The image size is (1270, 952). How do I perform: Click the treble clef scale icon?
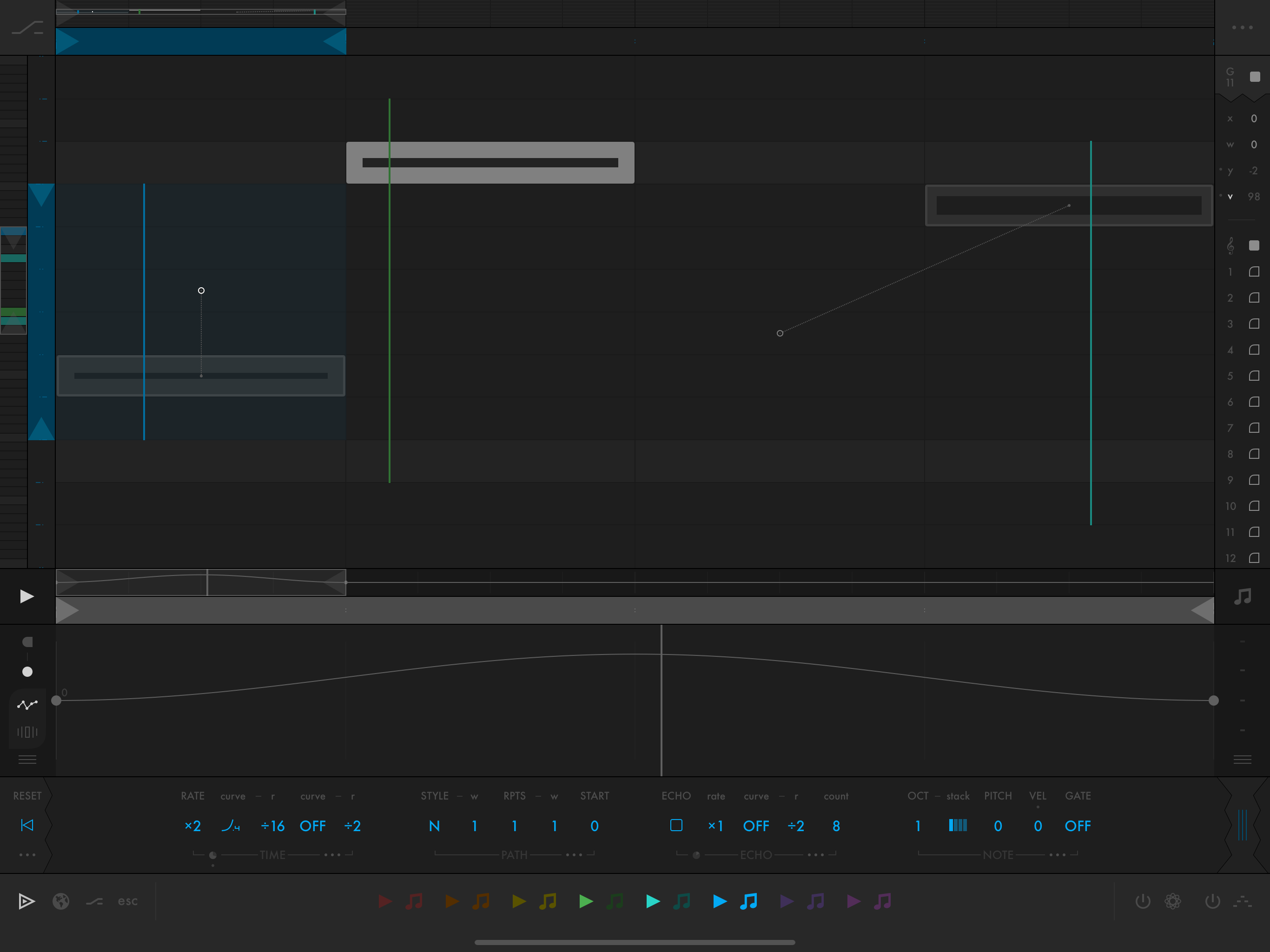tap(1230, 246)
